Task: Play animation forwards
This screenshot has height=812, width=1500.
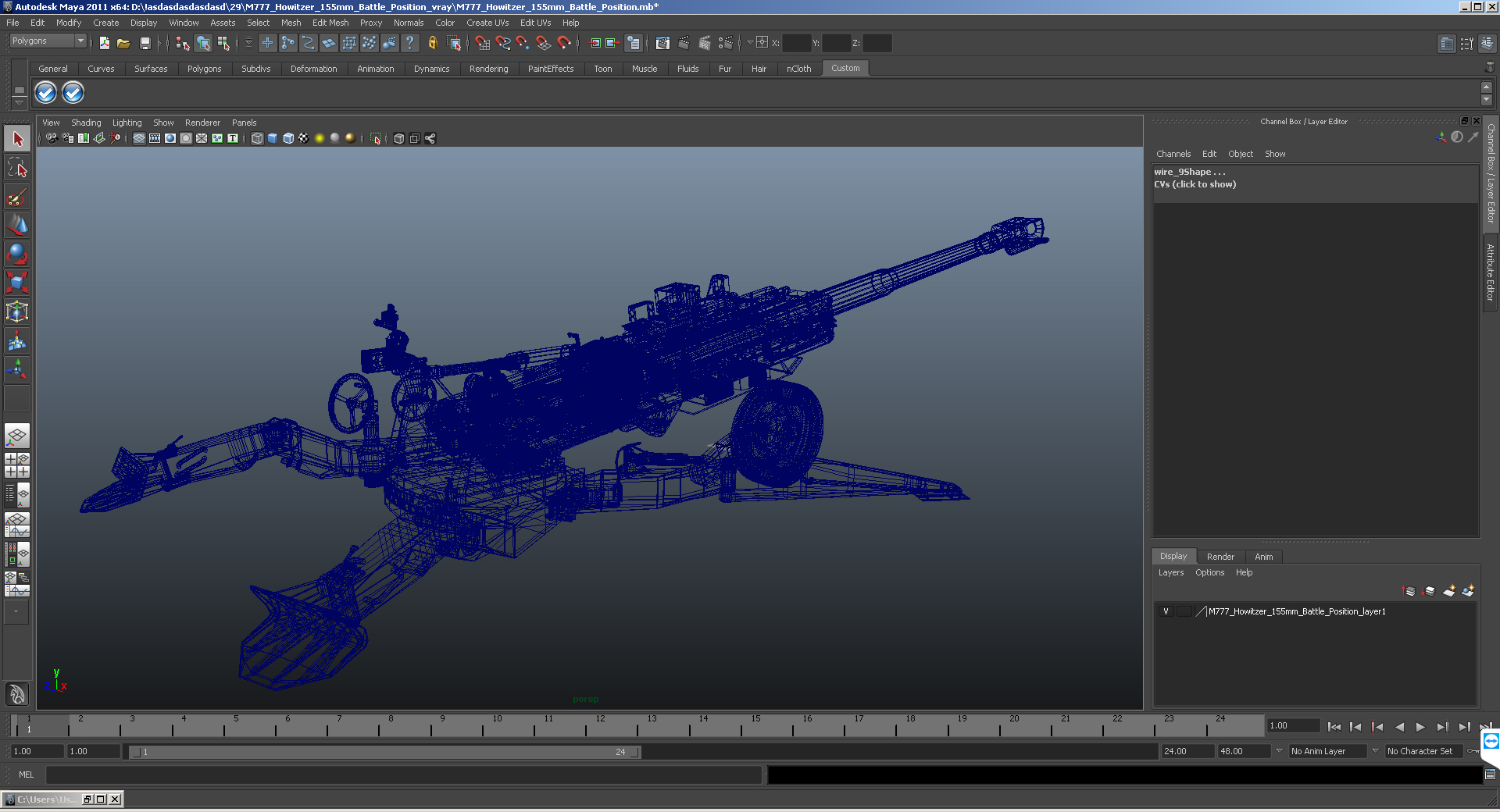Action: click(1420, 727)
